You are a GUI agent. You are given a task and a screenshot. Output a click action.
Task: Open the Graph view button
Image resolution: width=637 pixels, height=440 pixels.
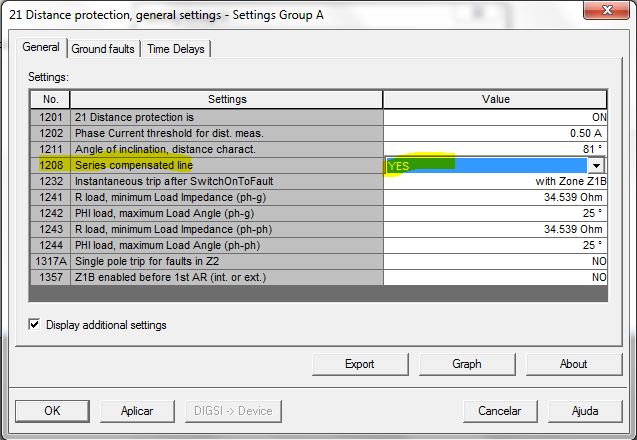click(x=466, y=364)
